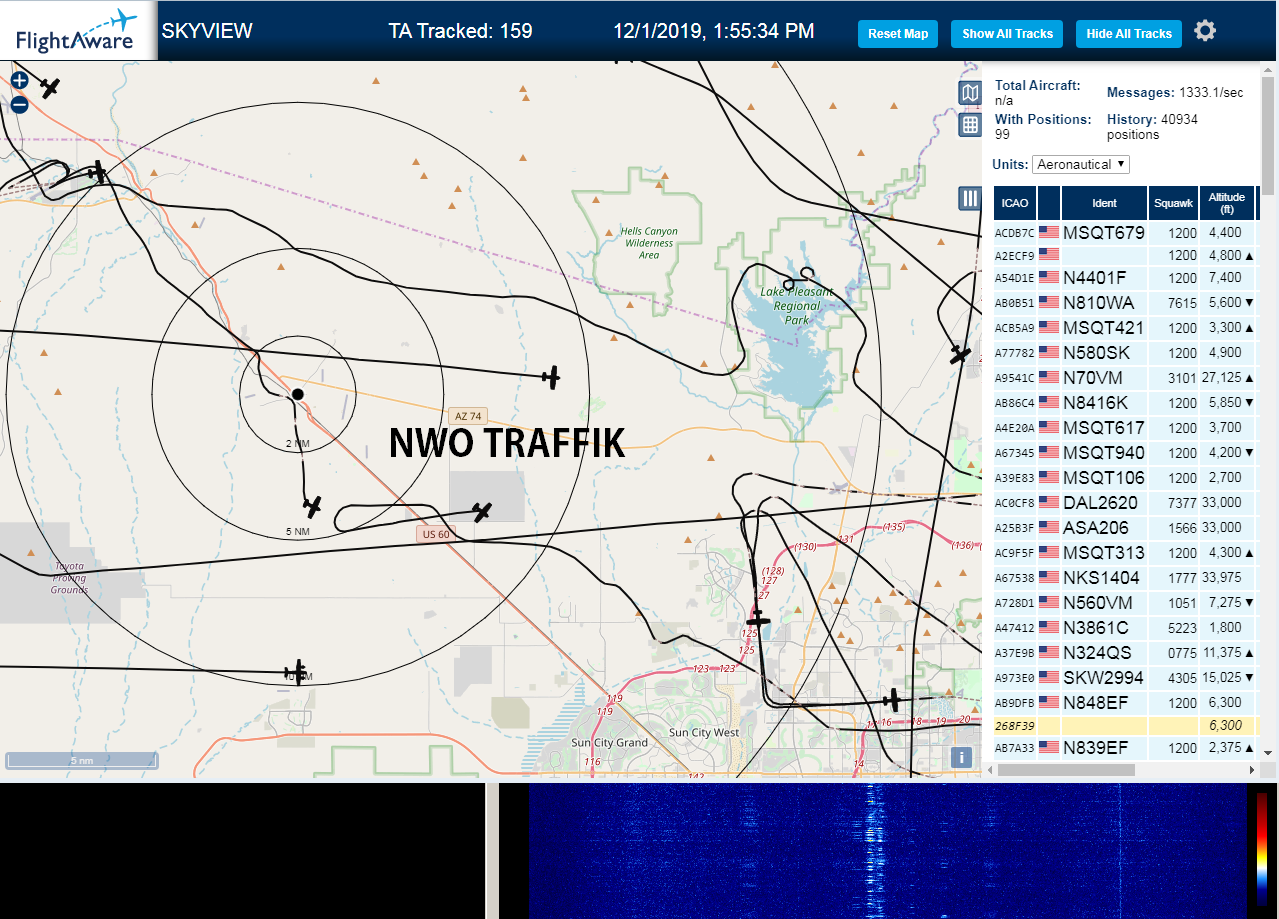Select the N580SK row

pos(1126,352)
